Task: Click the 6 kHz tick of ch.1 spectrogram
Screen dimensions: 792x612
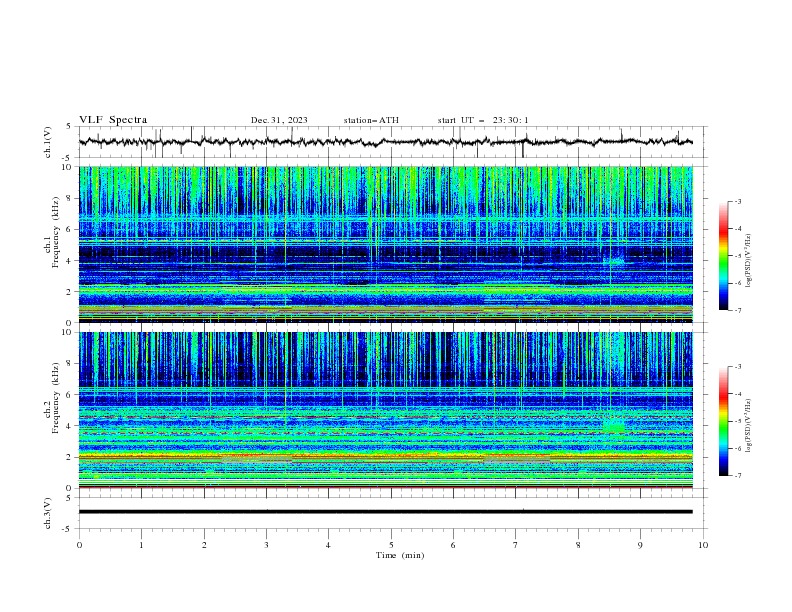Action: (x=71, y=229)
